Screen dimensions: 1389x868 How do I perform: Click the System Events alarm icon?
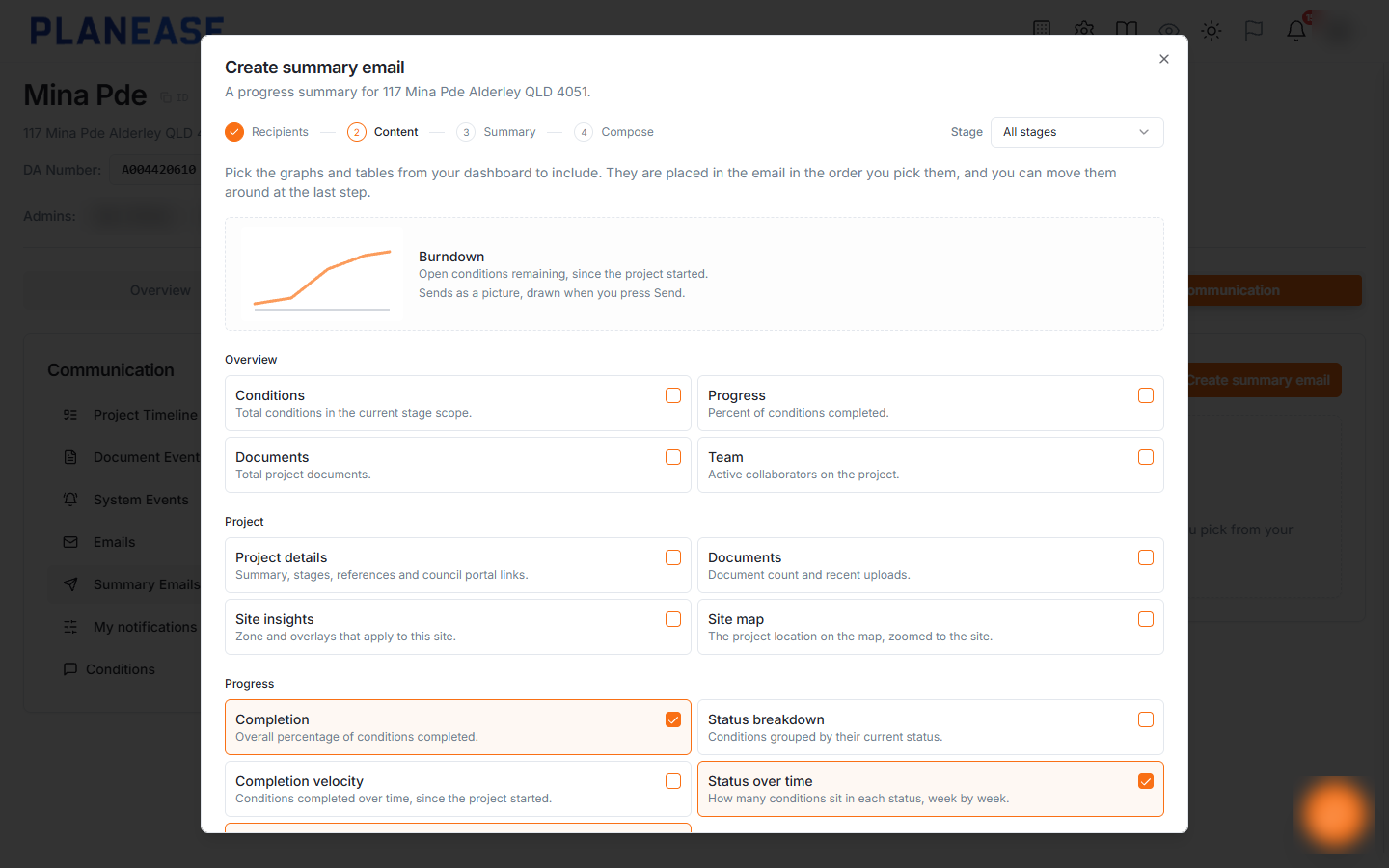(x=70, y=500)
